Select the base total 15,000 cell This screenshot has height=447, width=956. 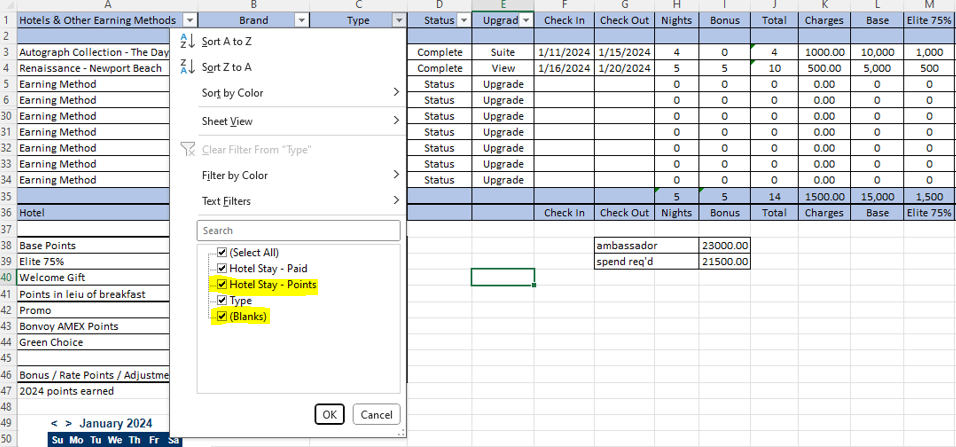click(x=877, y=197)
